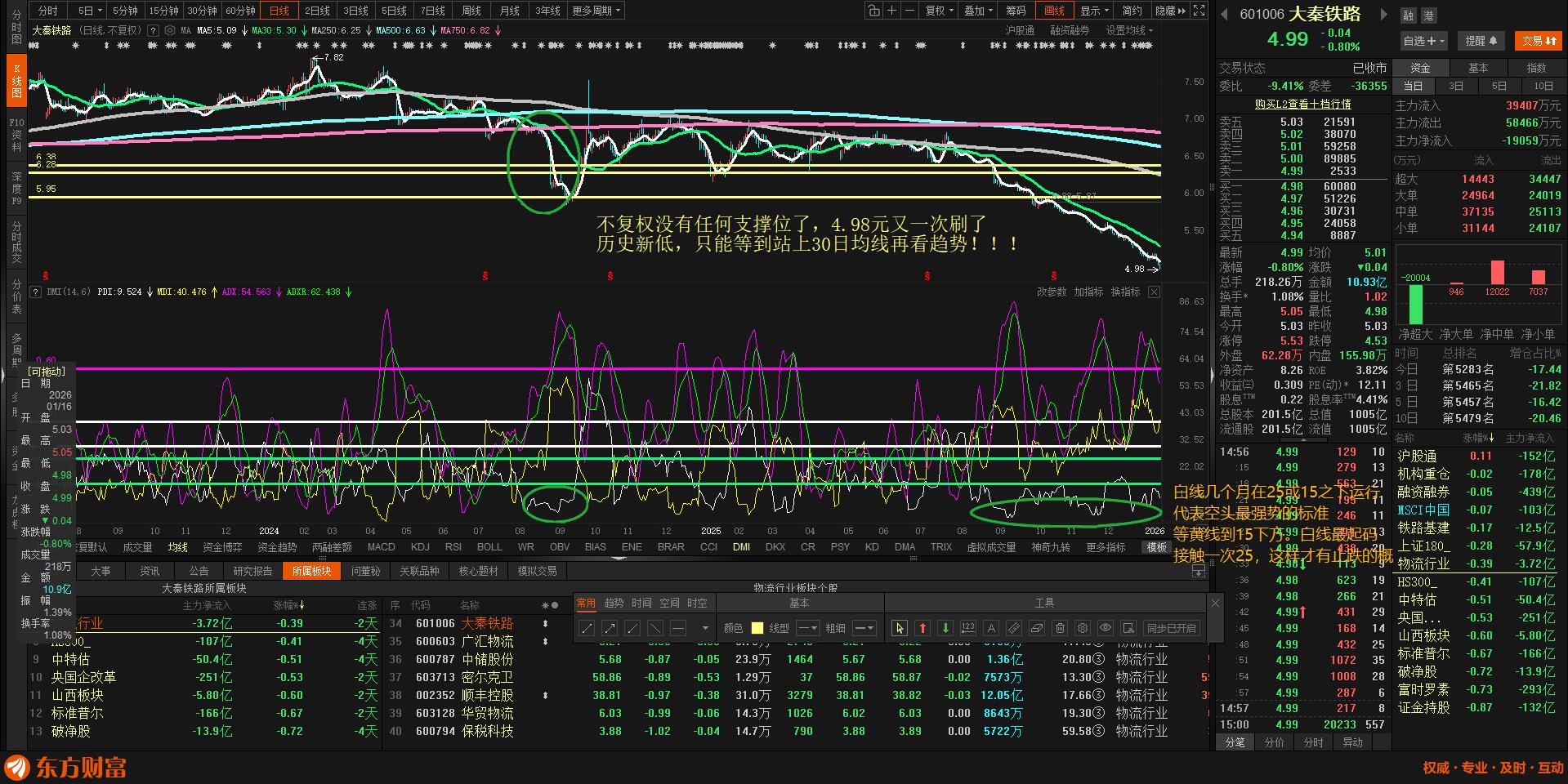Screen dimensions: 1568x784
Task: Click the yellow color swatch
Action: click(x=757, y=628)
